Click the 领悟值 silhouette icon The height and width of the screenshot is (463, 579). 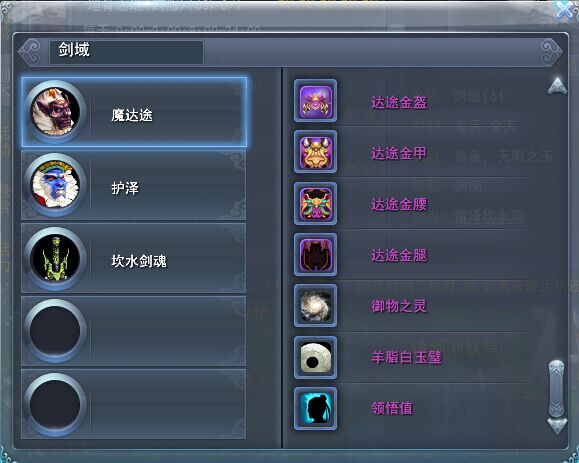click(315, 408)
